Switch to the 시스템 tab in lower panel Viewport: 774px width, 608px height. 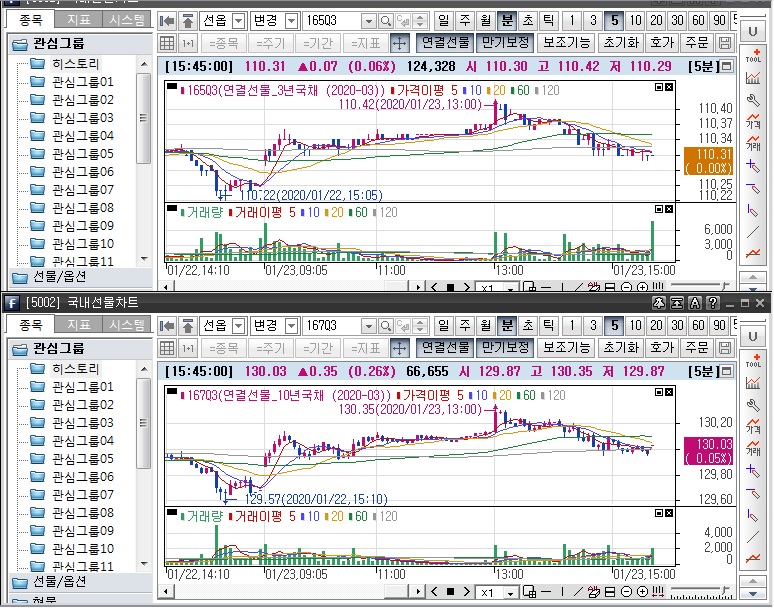[x=127, y=325]
